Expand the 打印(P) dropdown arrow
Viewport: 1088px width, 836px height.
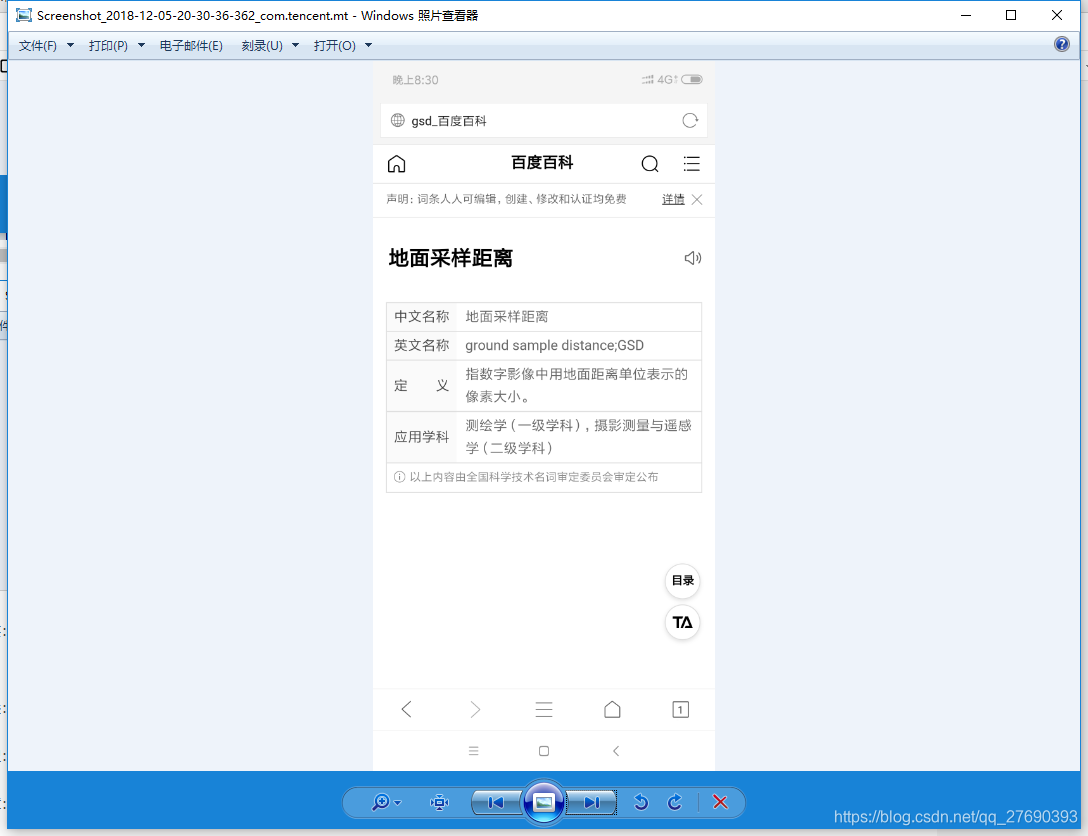141,46
